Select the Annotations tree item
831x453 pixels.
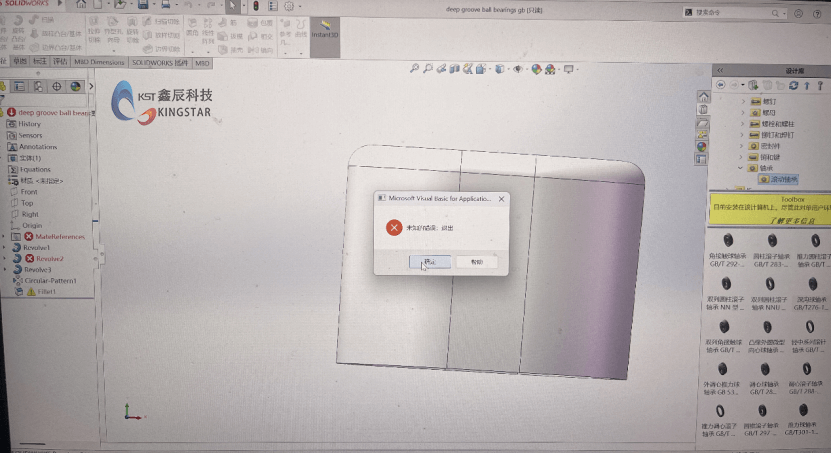(x=32, y=147)
